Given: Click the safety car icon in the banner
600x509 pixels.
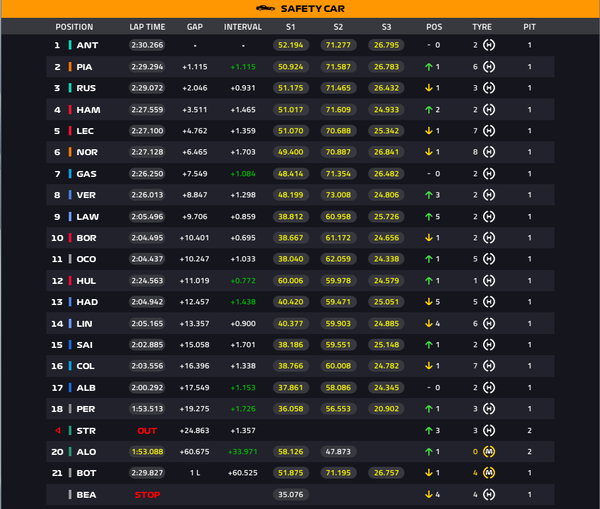Looking at the screenshot, I should pyautogui.click(x=265, y=8).
